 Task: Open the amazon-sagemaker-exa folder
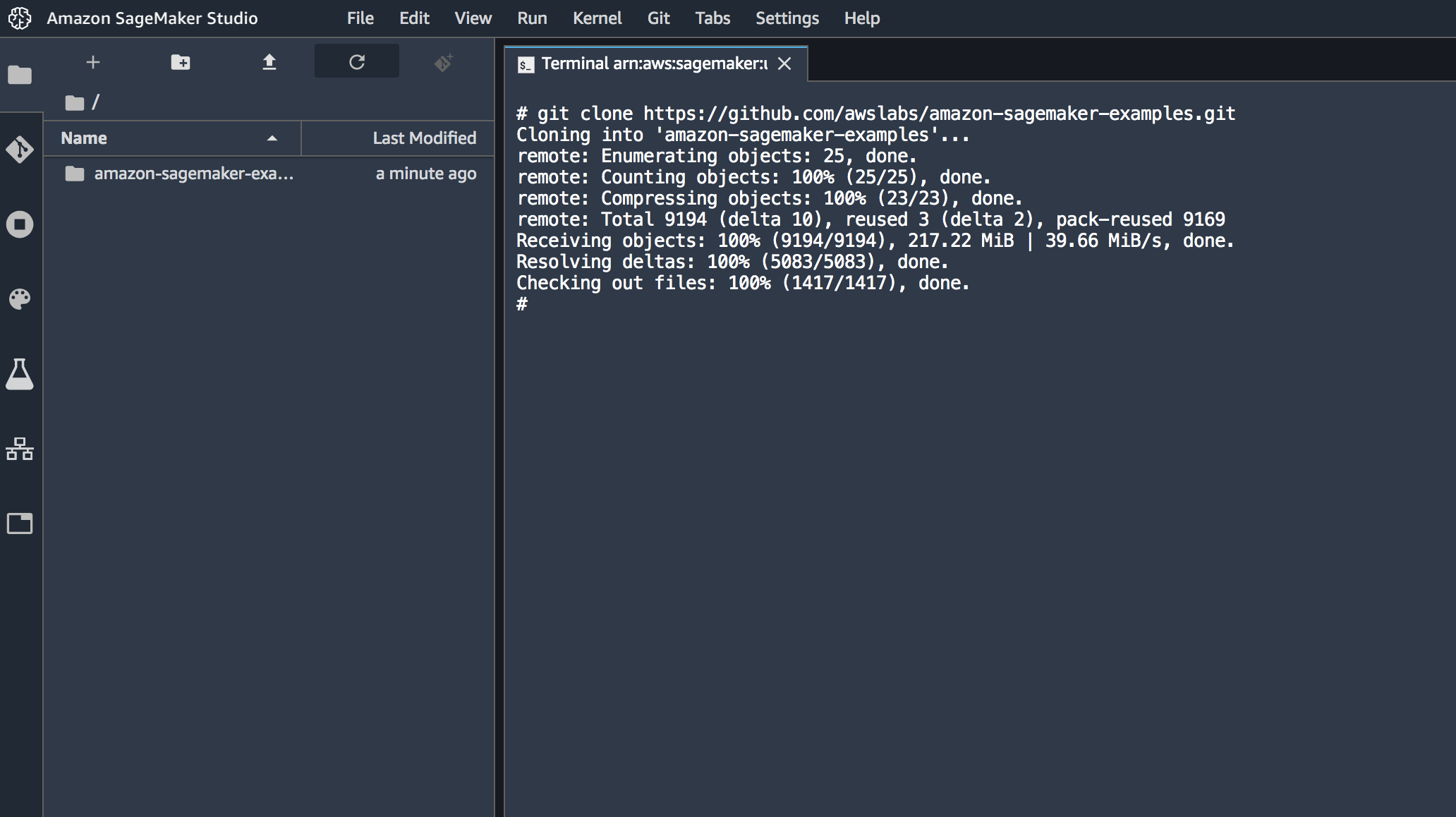pos(195,174)
